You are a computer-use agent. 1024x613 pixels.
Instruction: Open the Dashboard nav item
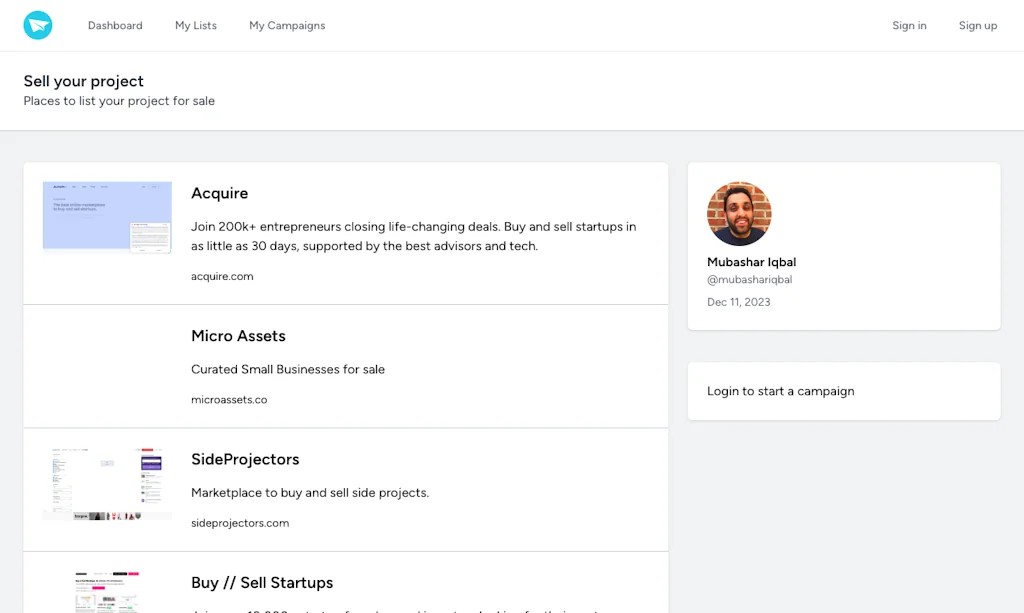click(115, 26)
